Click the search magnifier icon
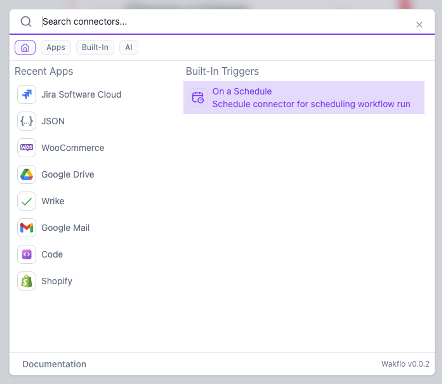442x384 pixels. pos(26,22)
